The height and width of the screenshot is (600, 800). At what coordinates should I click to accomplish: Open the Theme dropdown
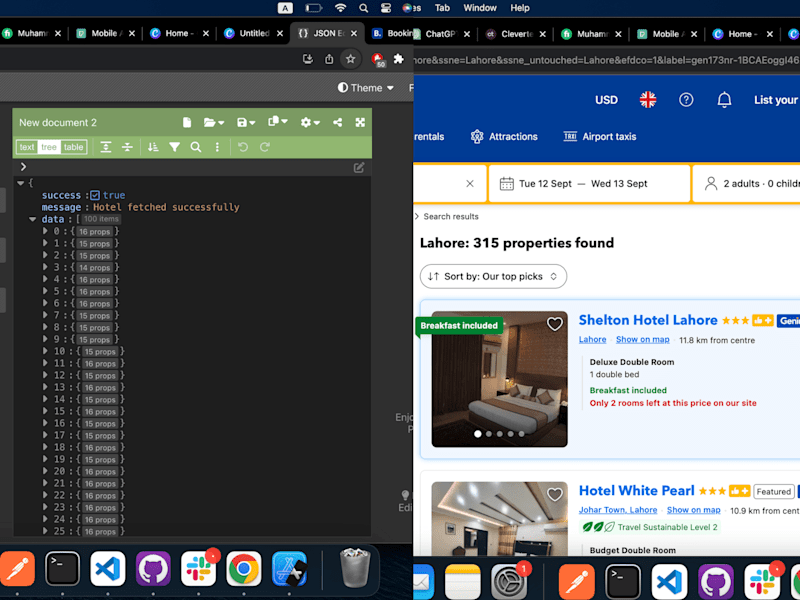(x=365, y=88)
